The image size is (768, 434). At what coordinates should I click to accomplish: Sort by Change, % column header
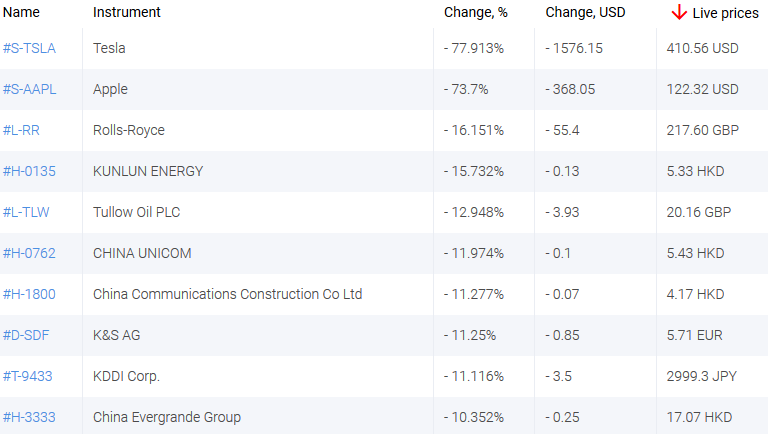(475, 13)
